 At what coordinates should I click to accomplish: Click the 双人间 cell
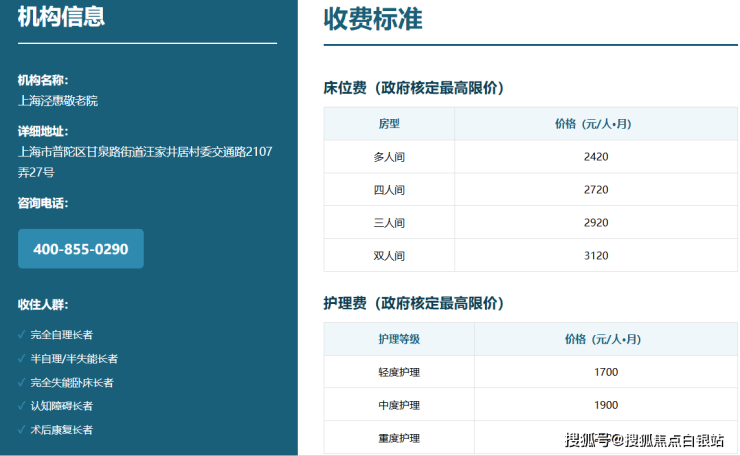(389, 255)
